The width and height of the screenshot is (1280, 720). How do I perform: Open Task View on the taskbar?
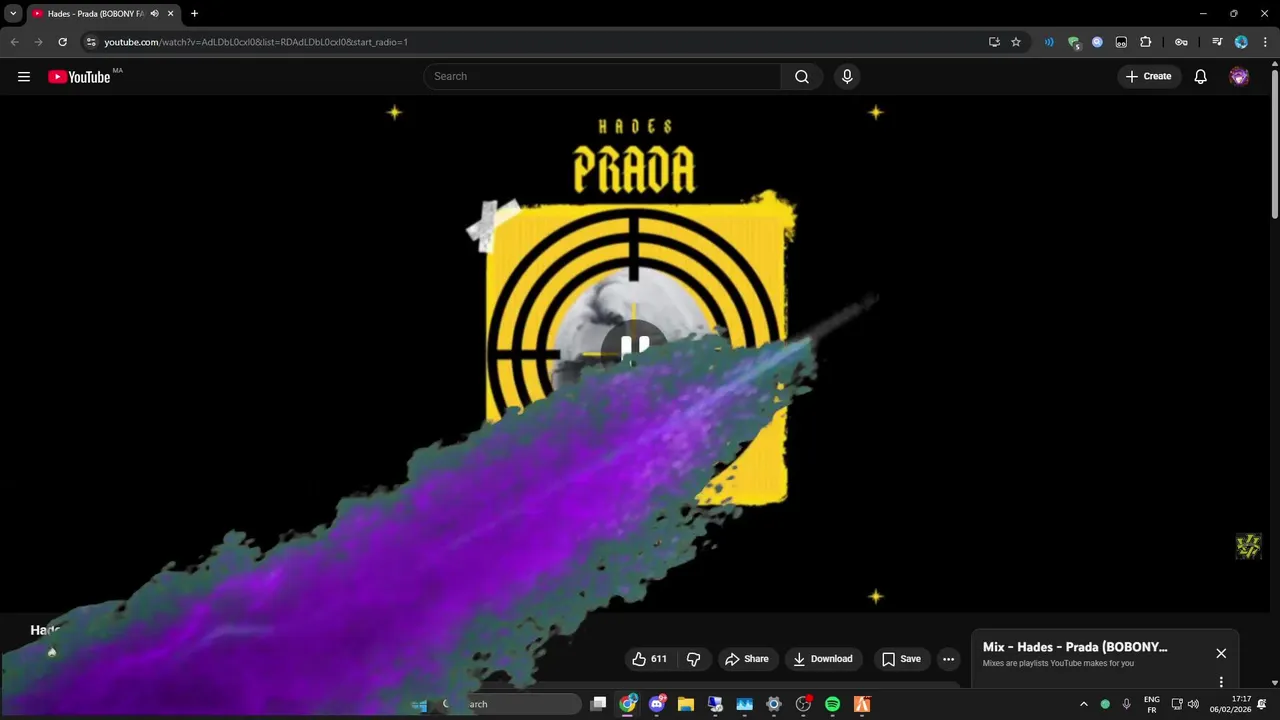pyautogui.click(x=598, y=704)
